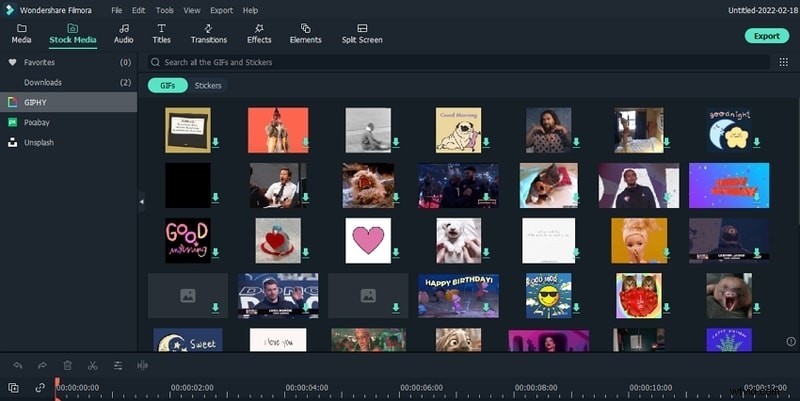
Task: Download the pink heart GIF
Action: [396, 253]
